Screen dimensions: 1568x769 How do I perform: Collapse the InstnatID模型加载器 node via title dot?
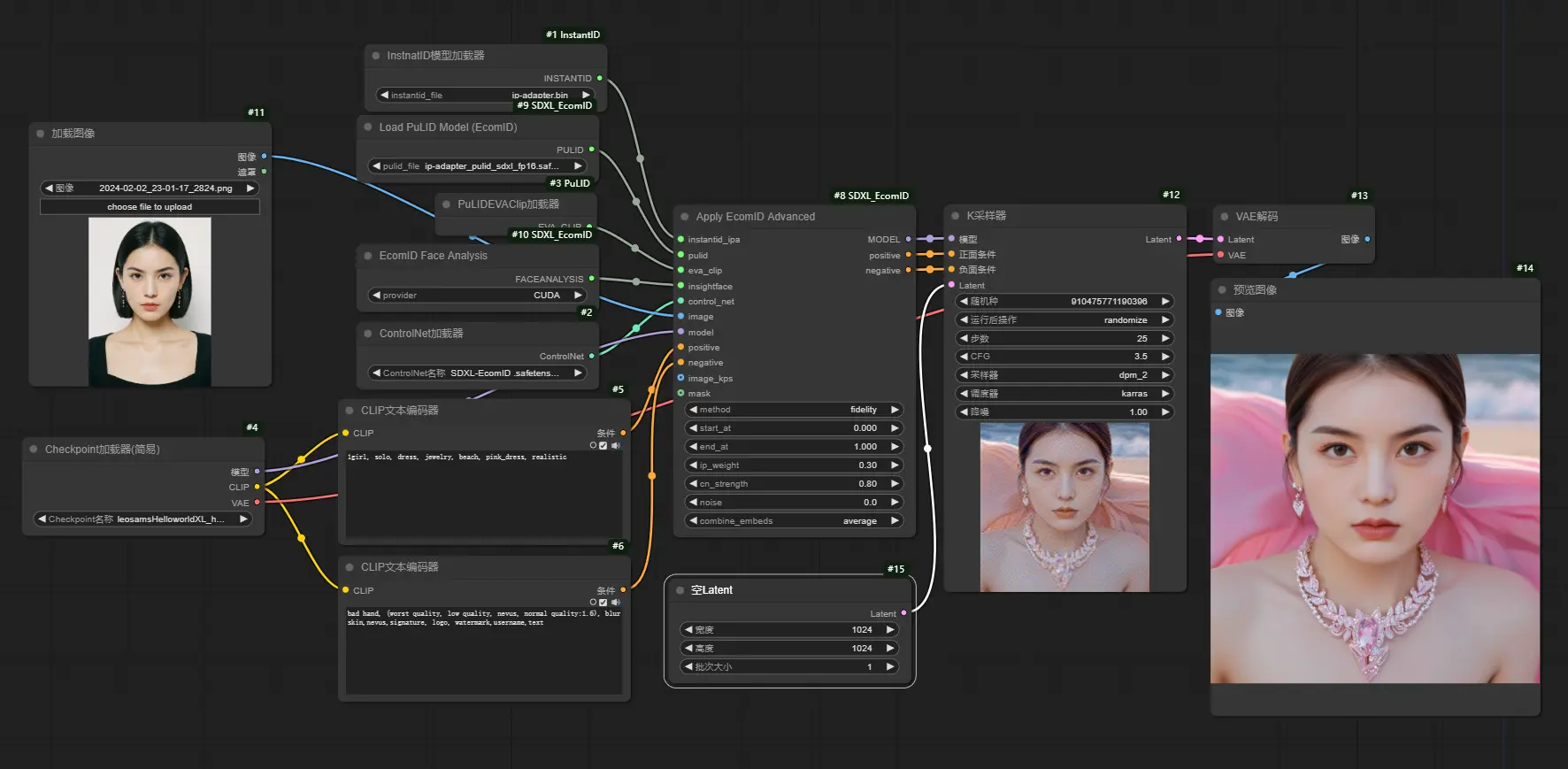click(376, 56)
